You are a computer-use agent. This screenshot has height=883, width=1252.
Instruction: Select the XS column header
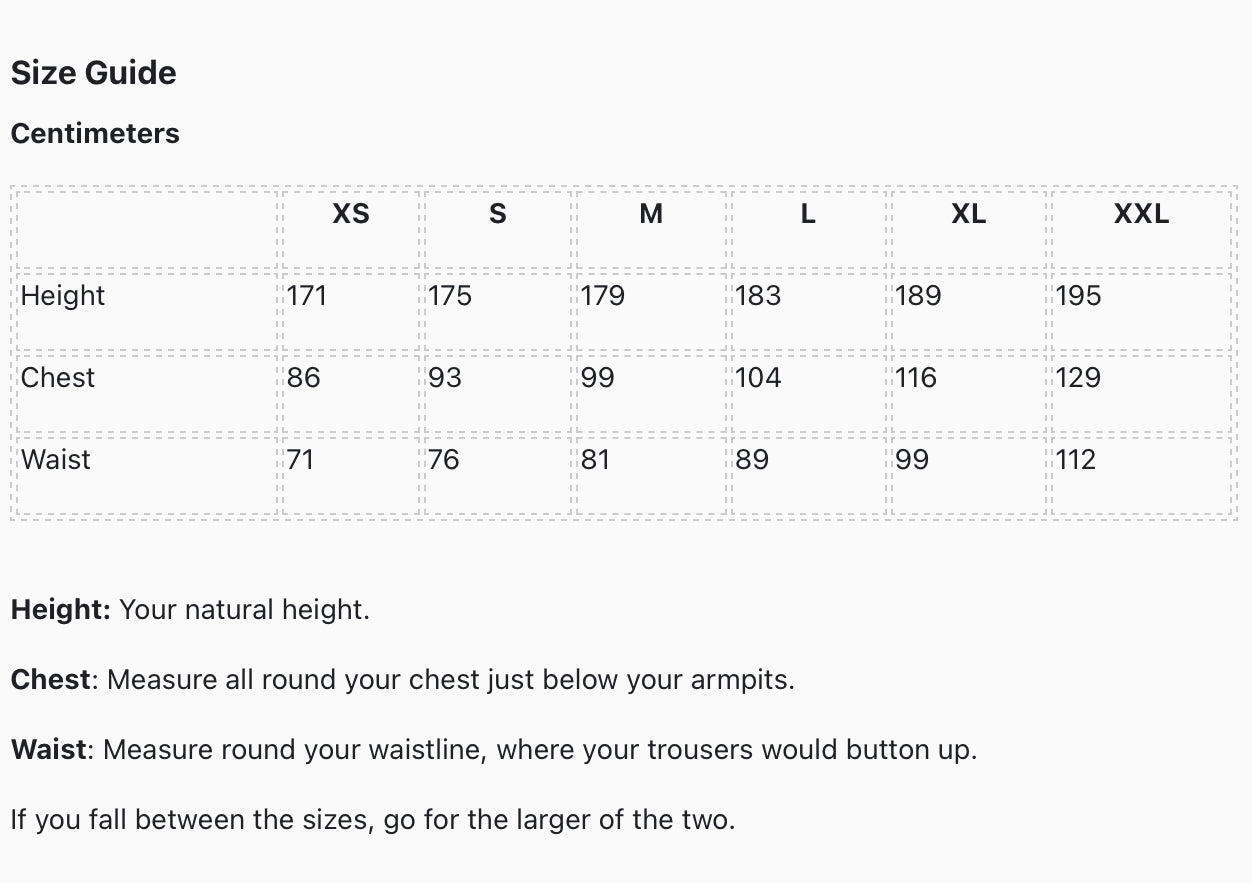pos(351,214)
